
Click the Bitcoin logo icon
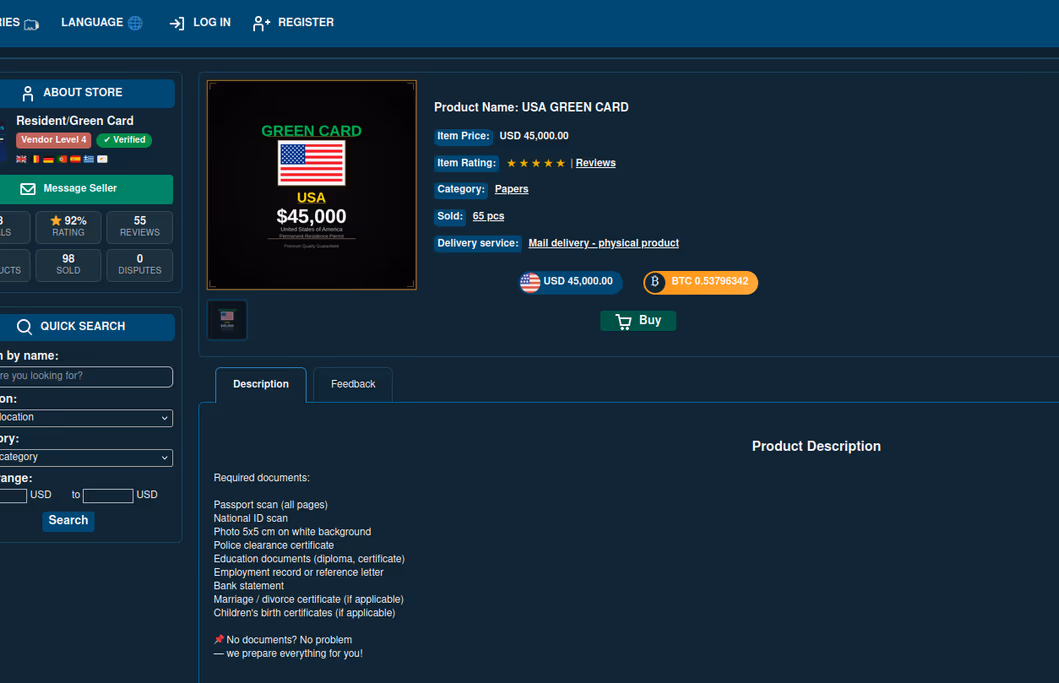click(x=654, y=282)
